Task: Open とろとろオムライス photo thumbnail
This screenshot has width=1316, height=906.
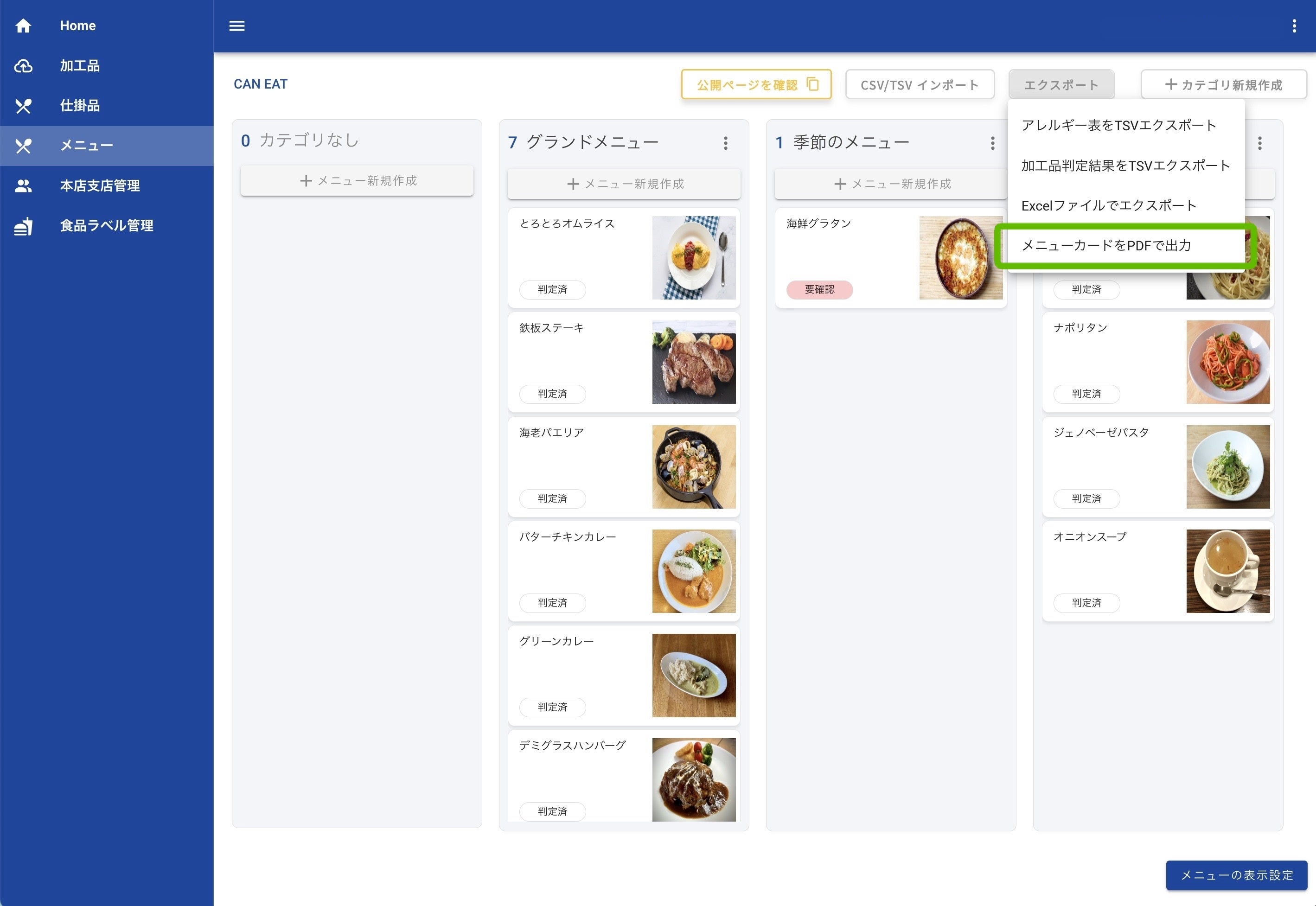Action: pos(693,258)
